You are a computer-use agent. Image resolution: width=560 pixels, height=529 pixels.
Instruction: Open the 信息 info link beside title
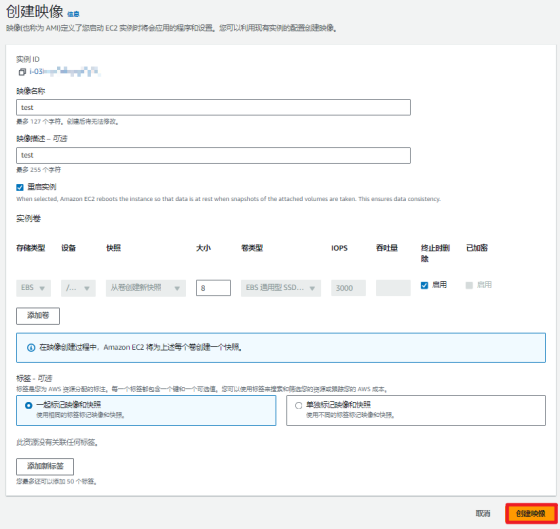tap(73, 14)
